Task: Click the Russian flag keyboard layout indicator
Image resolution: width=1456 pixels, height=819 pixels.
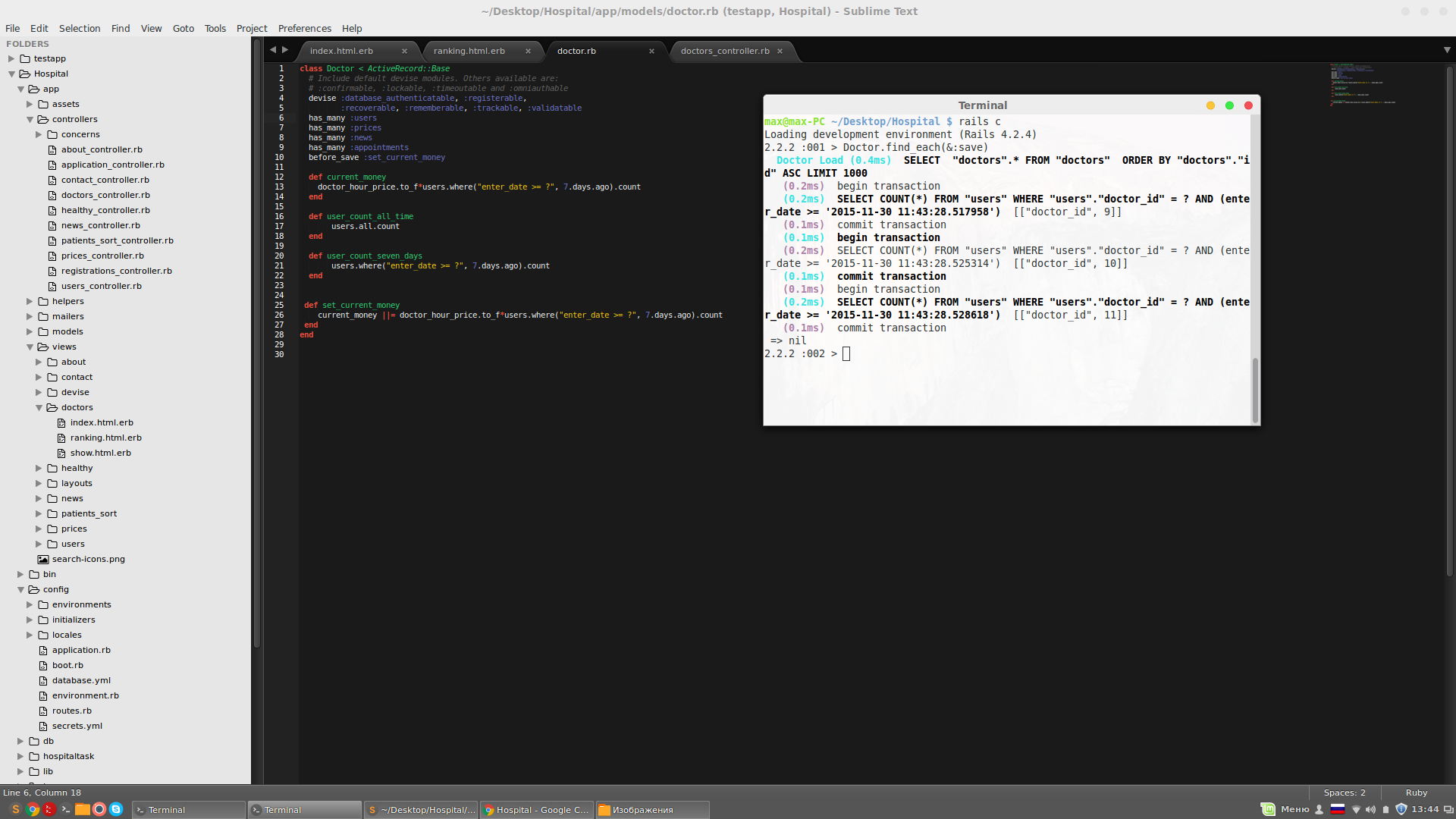Action: pyautogui.click(x=1338, y=809)
